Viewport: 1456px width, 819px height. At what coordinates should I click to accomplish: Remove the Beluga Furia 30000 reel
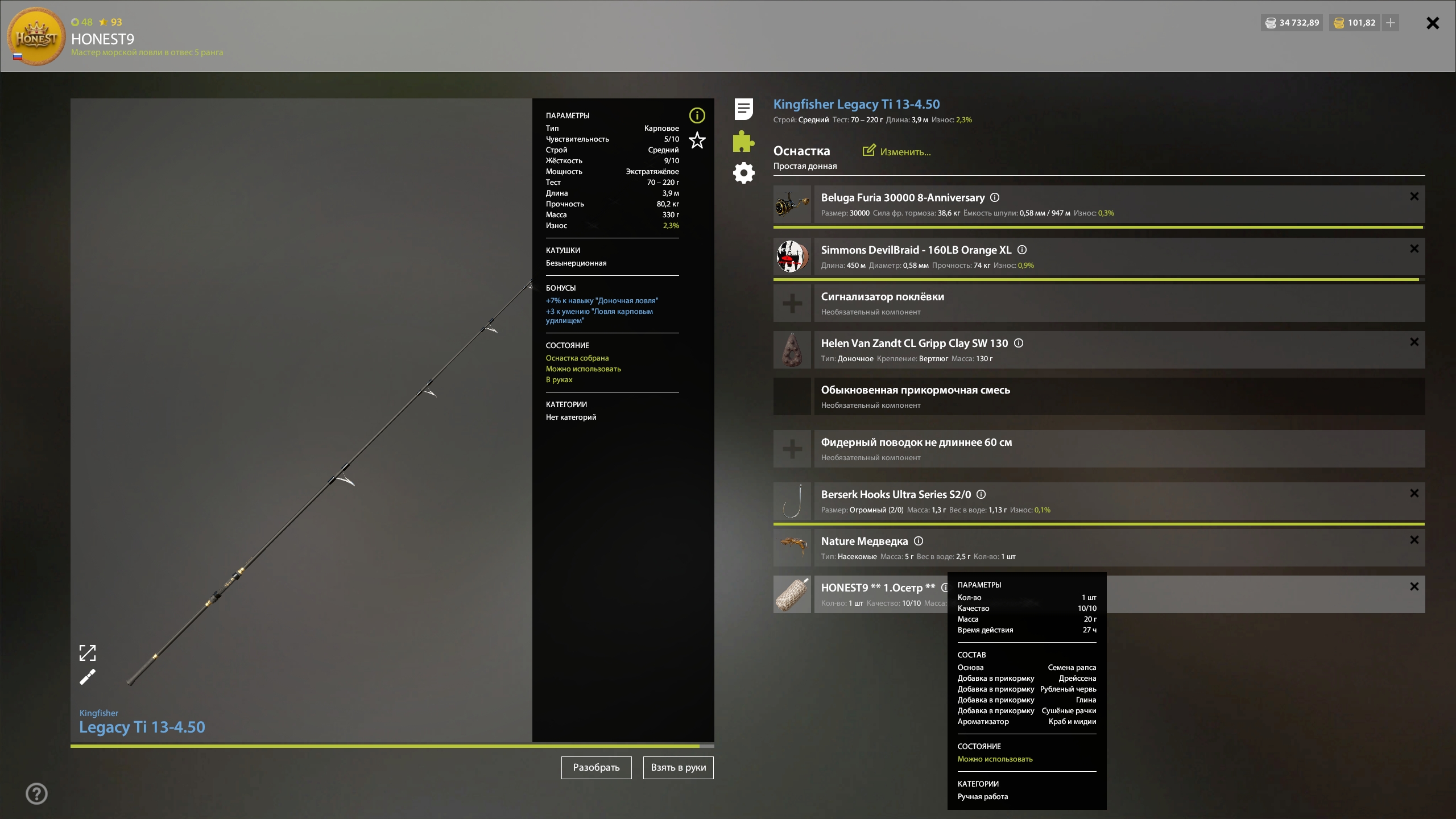point(1414,196)
